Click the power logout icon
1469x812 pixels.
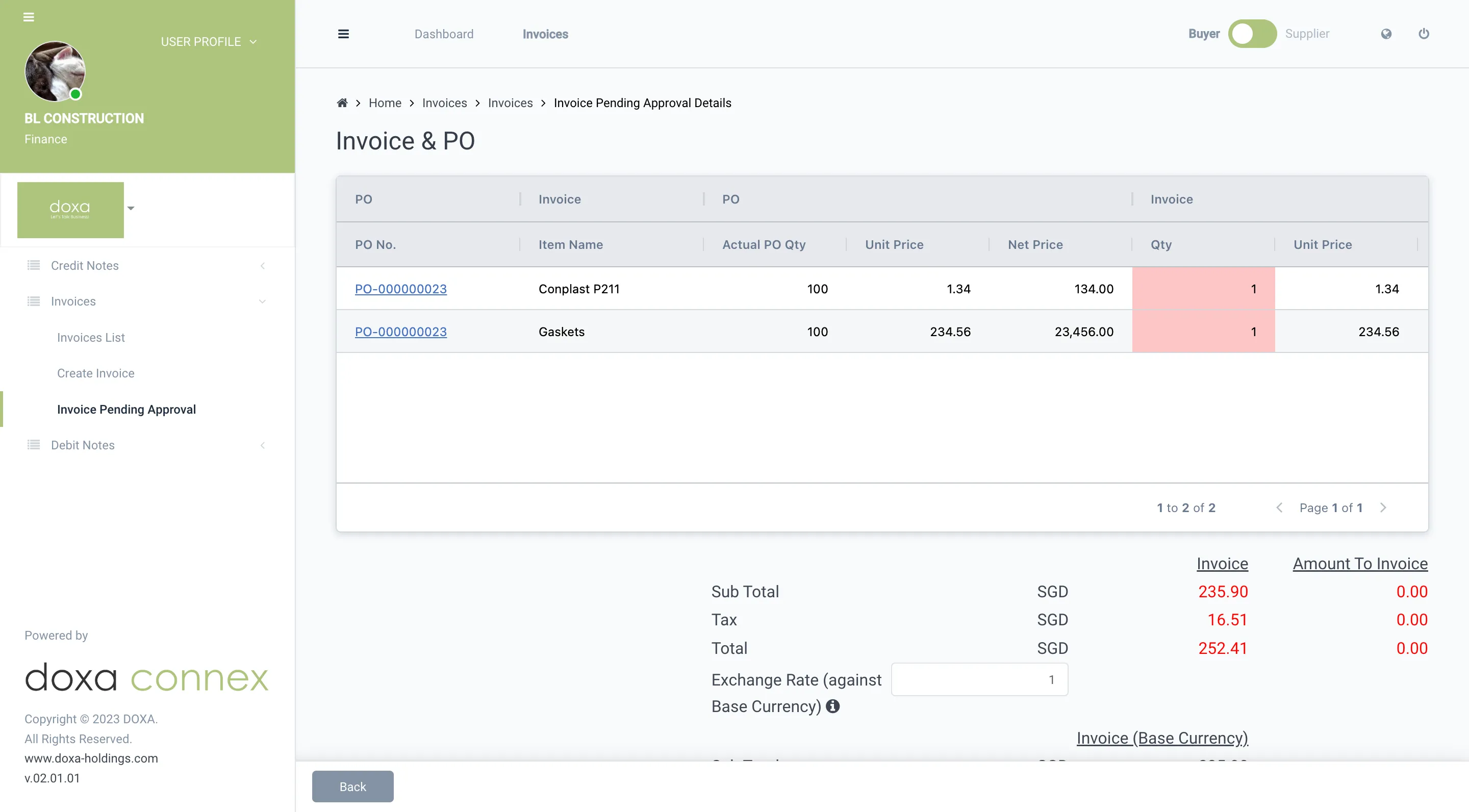coord(1424,34)
